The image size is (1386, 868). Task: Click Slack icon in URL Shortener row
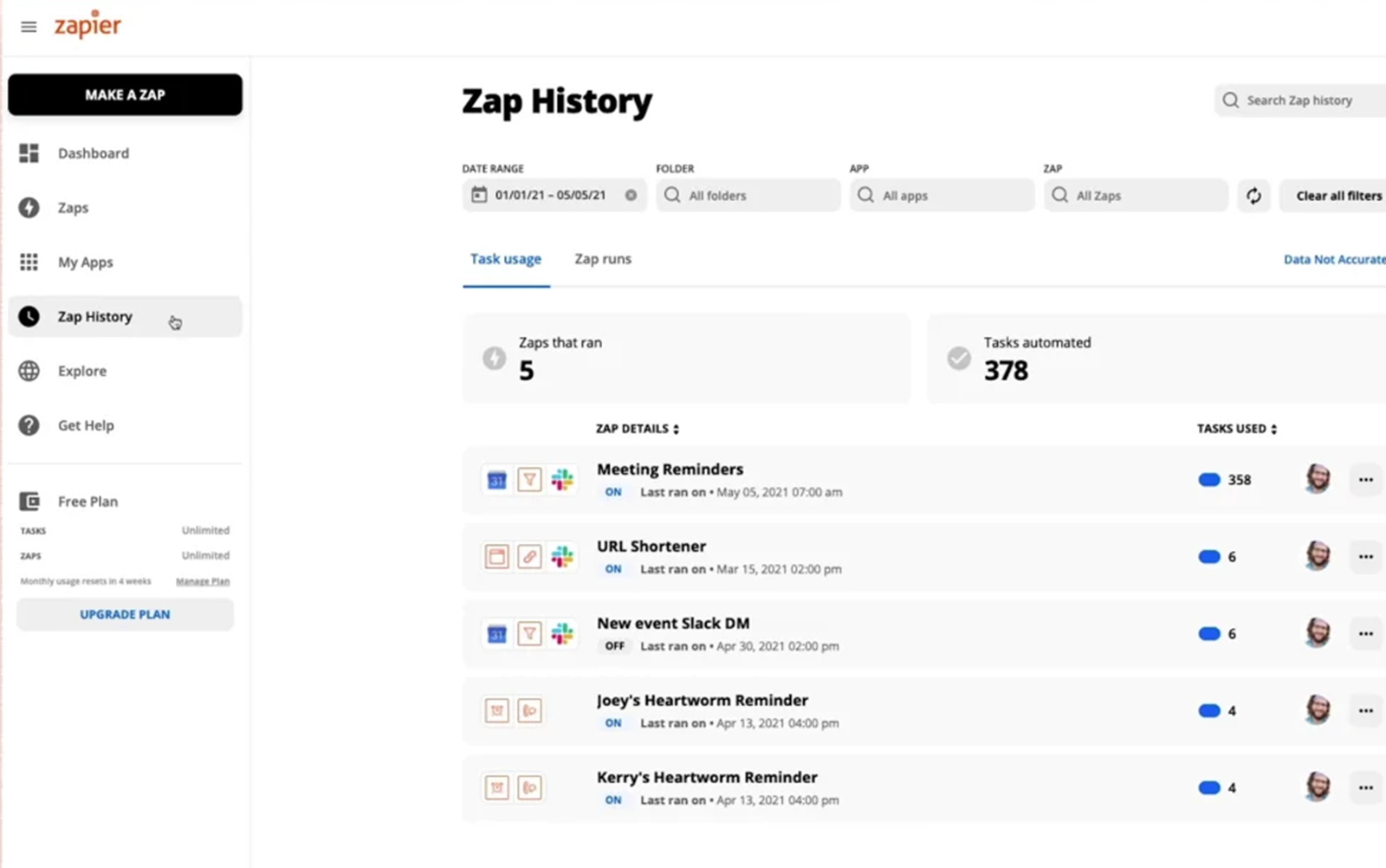click(562, 557)
